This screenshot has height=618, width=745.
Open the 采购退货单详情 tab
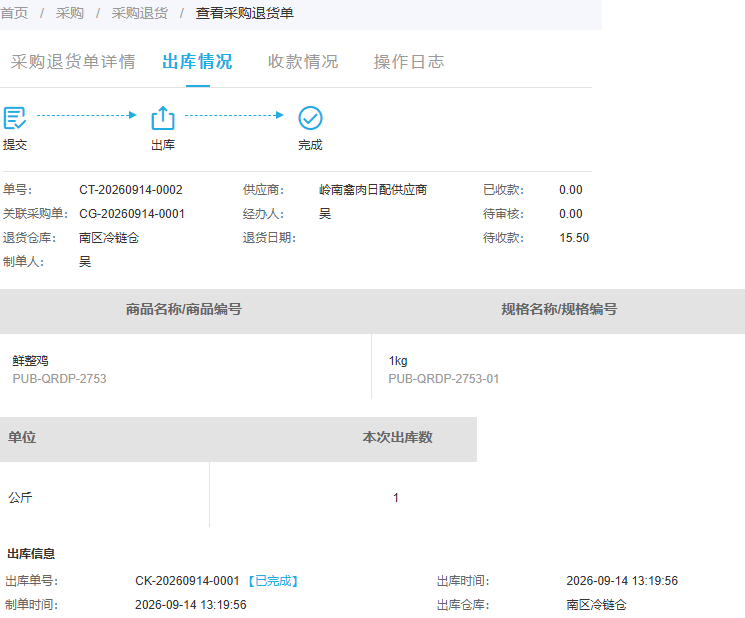point(73,62)
